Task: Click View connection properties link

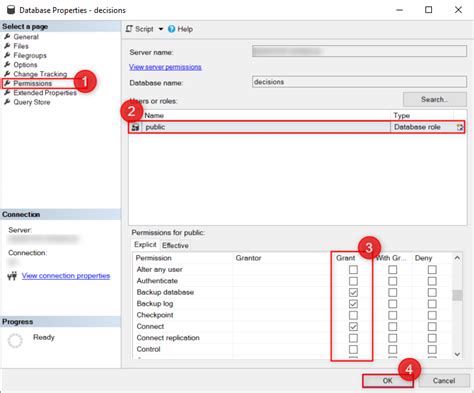Action: pos(66,276)
